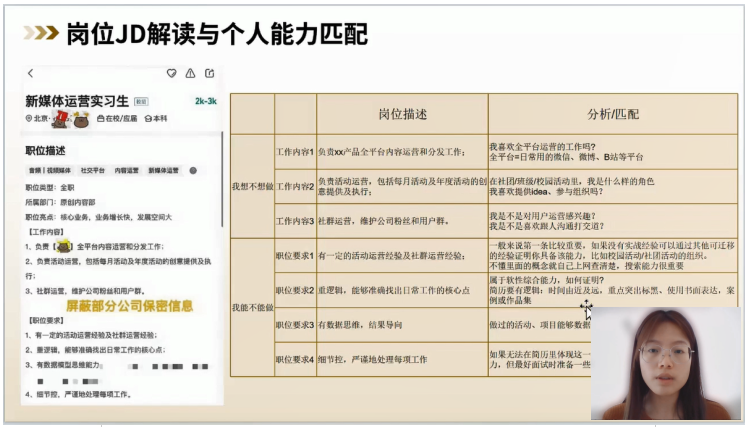Click the 岗位描述 table column header
This screenshot has width=745, height=427.
tap(402, 113)
